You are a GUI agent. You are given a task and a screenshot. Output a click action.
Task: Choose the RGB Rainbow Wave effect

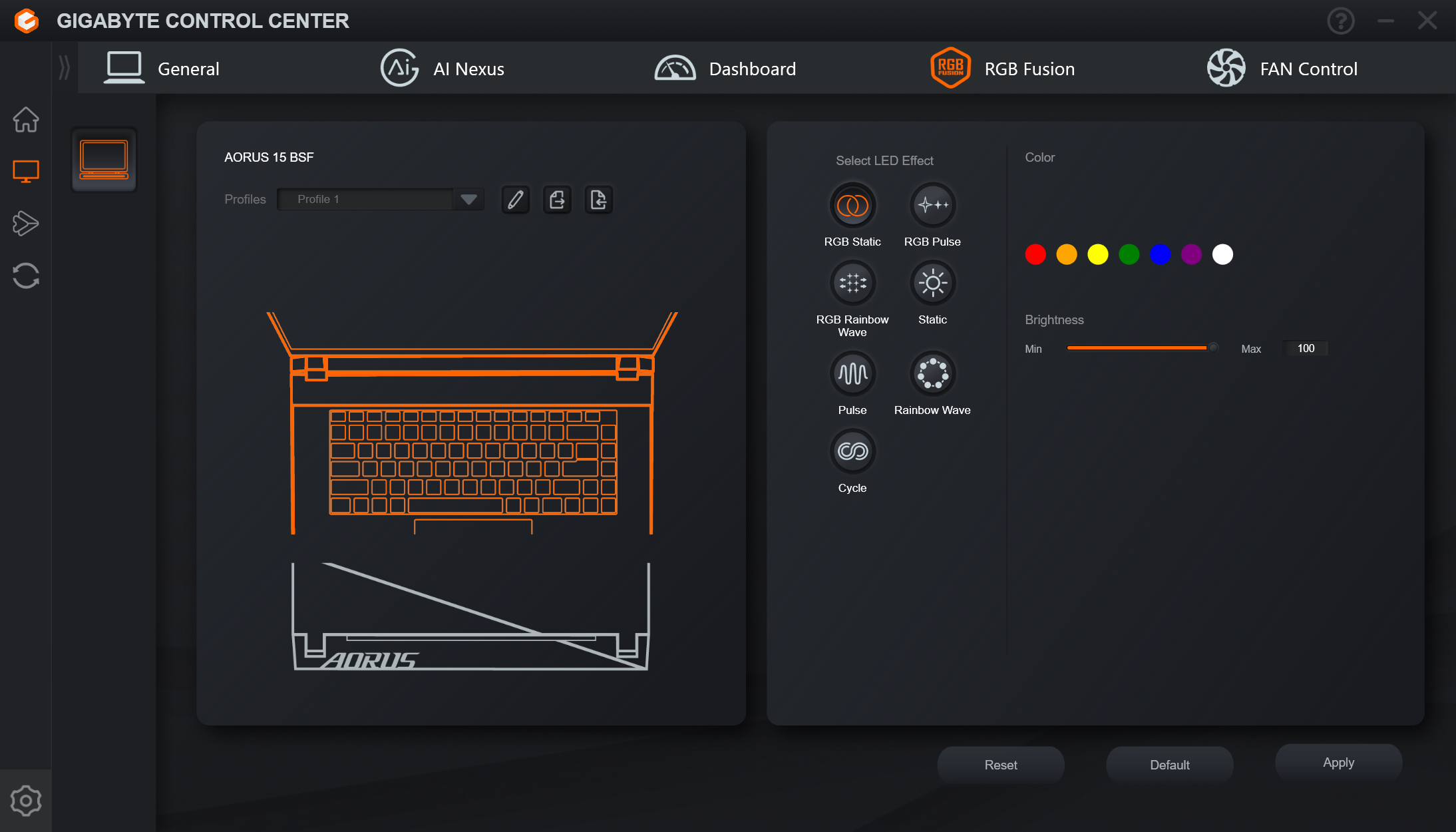[x=852, y=284]
